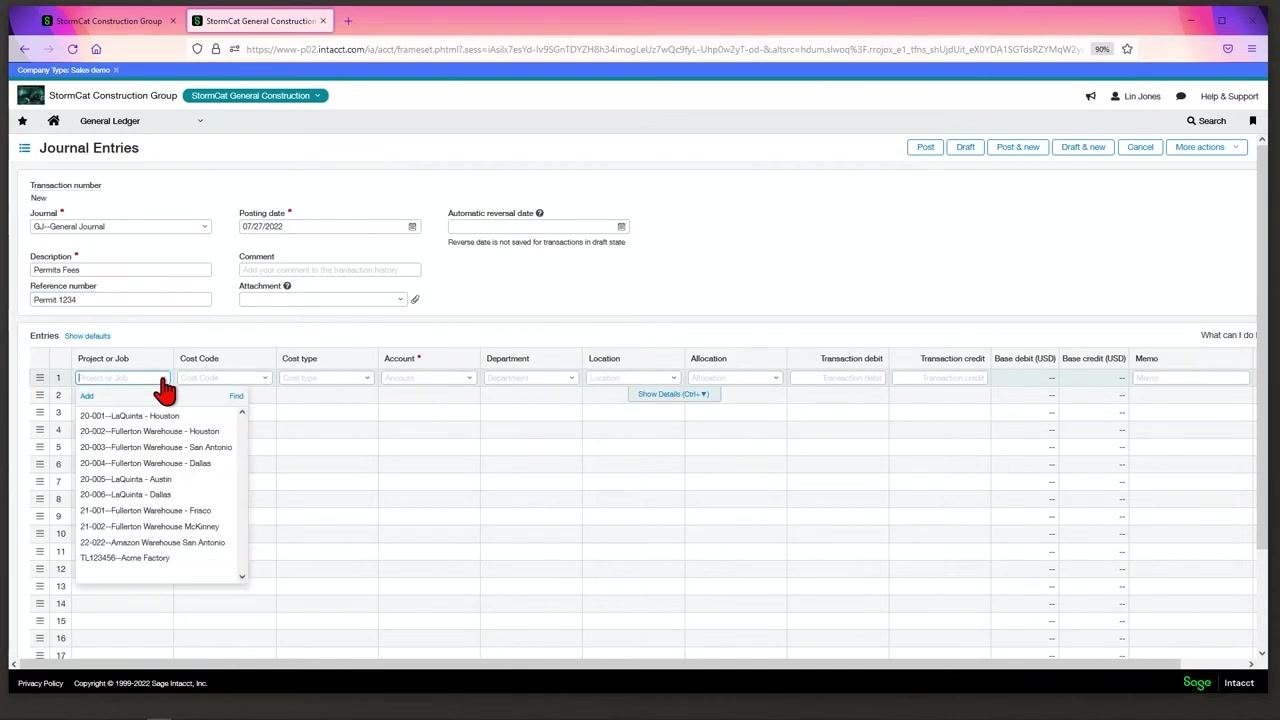This screenshot has width=1280, height=720.
Task: Select 21-002--Fullerton Warehouse McKinney
Action: click(x=149, y=527)
